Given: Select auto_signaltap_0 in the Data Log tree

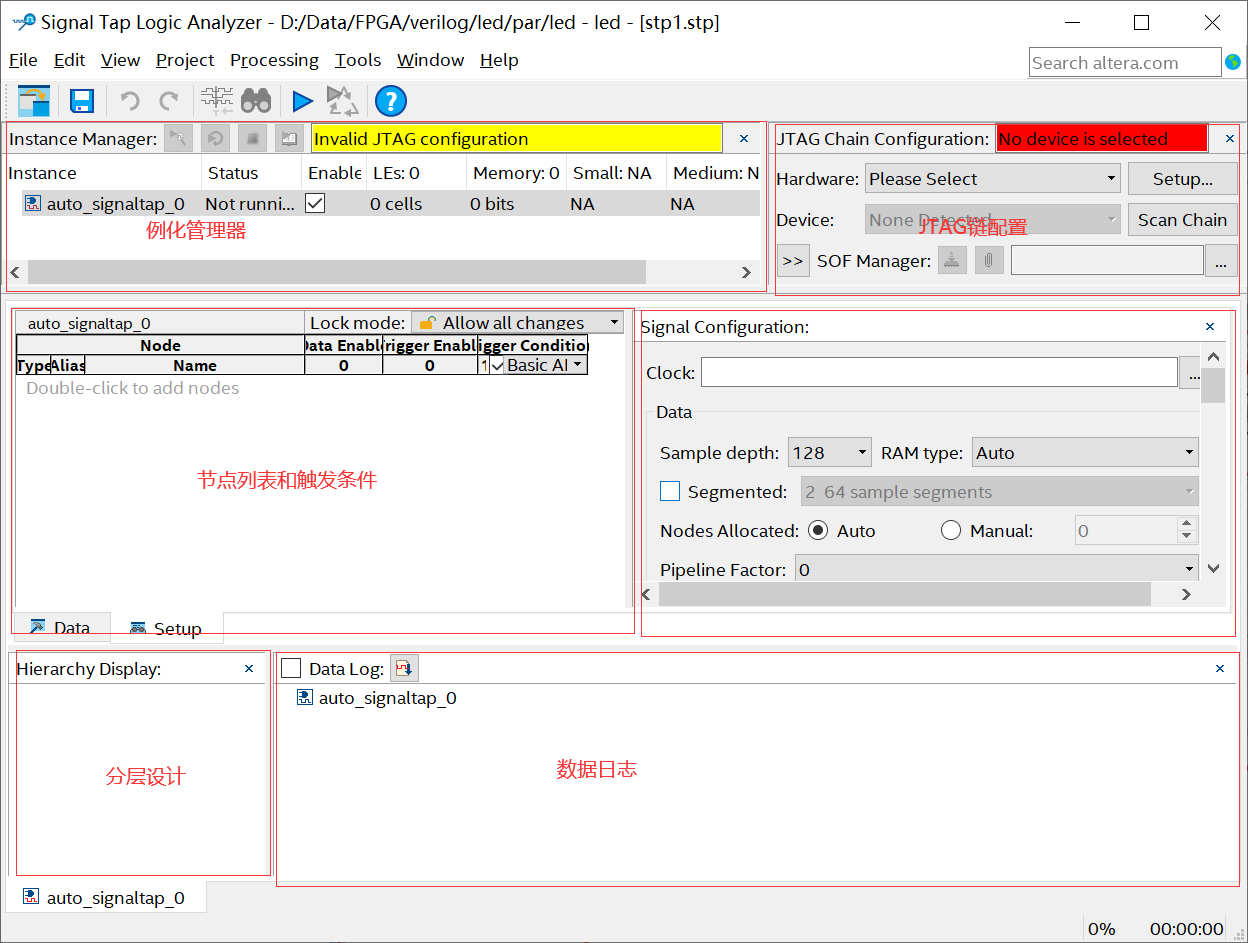Looking at the screenshot, I should click(377, 698).
